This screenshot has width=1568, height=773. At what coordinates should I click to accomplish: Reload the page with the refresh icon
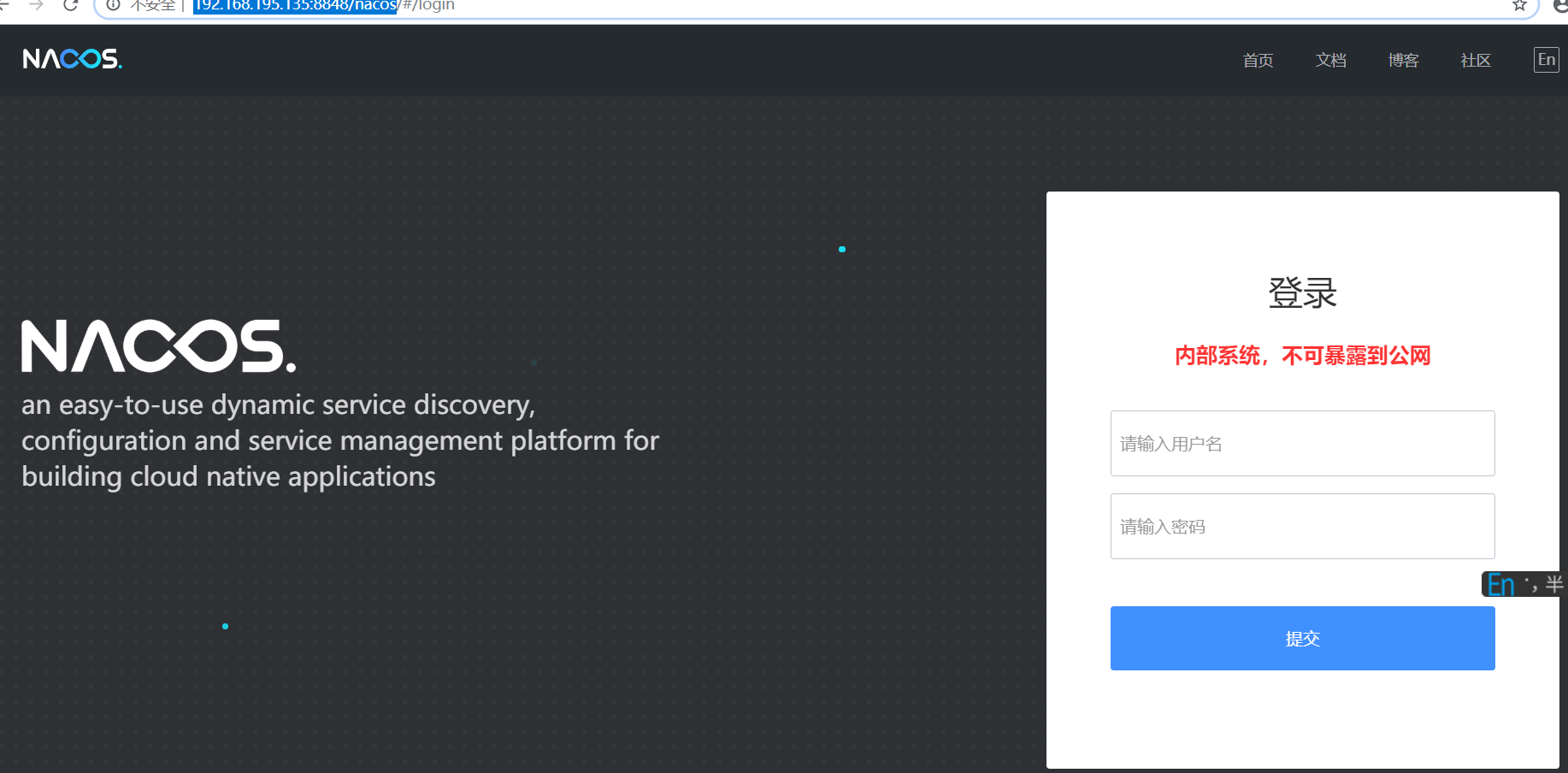pyautogui.click(x=71, y=5)
